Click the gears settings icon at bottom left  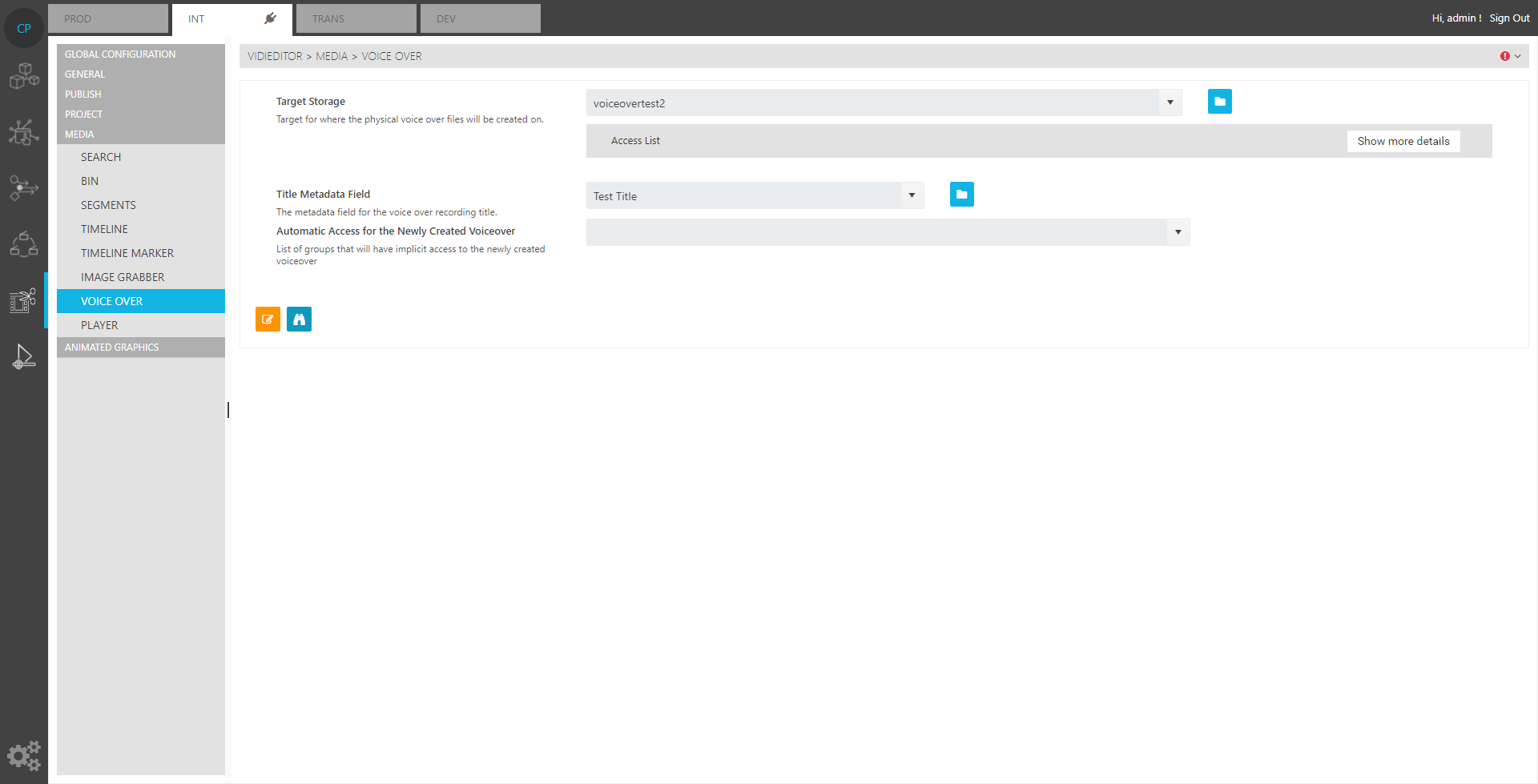(23, 755)
